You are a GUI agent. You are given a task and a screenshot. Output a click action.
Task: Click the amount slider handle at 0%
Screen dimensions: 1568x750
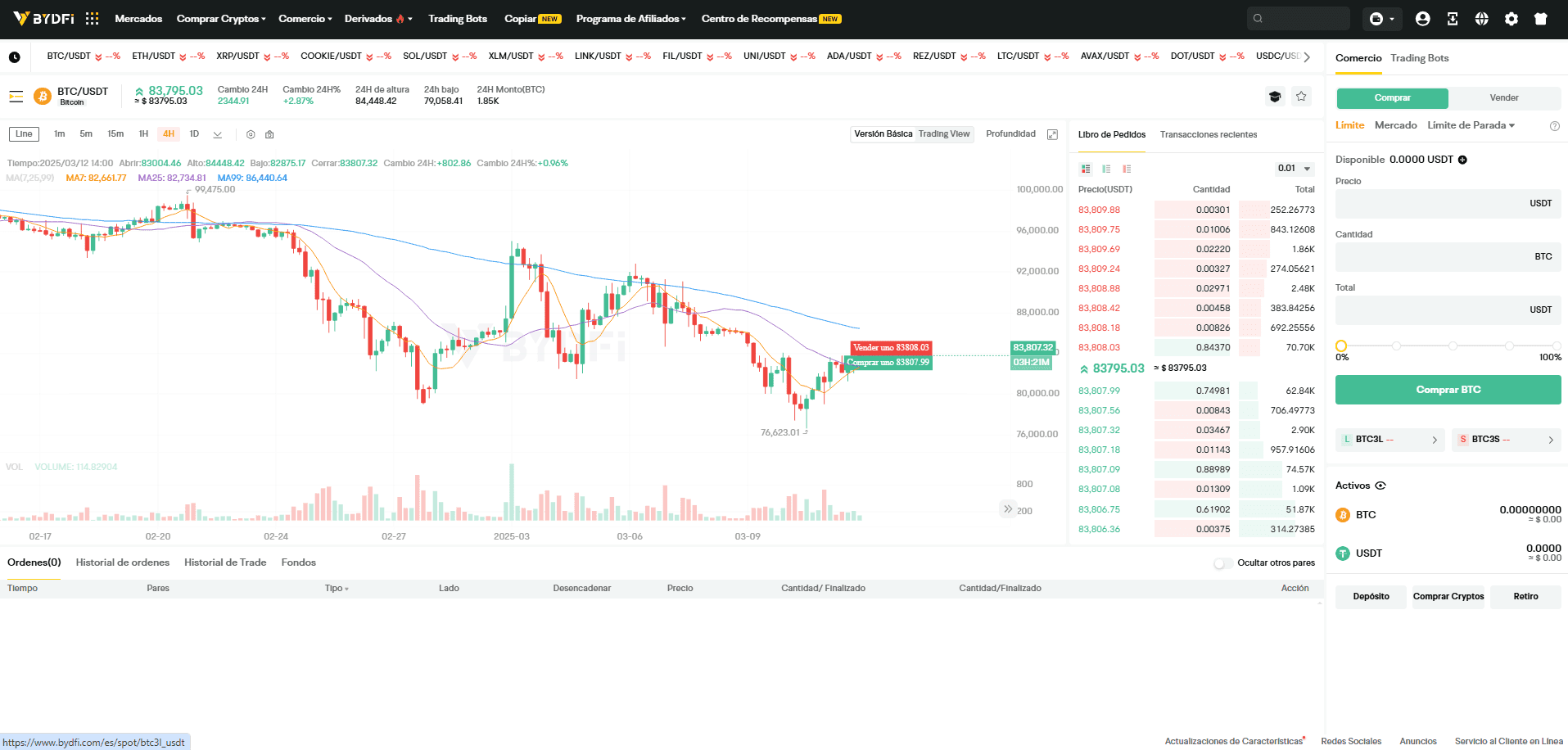pos(1341,346)
